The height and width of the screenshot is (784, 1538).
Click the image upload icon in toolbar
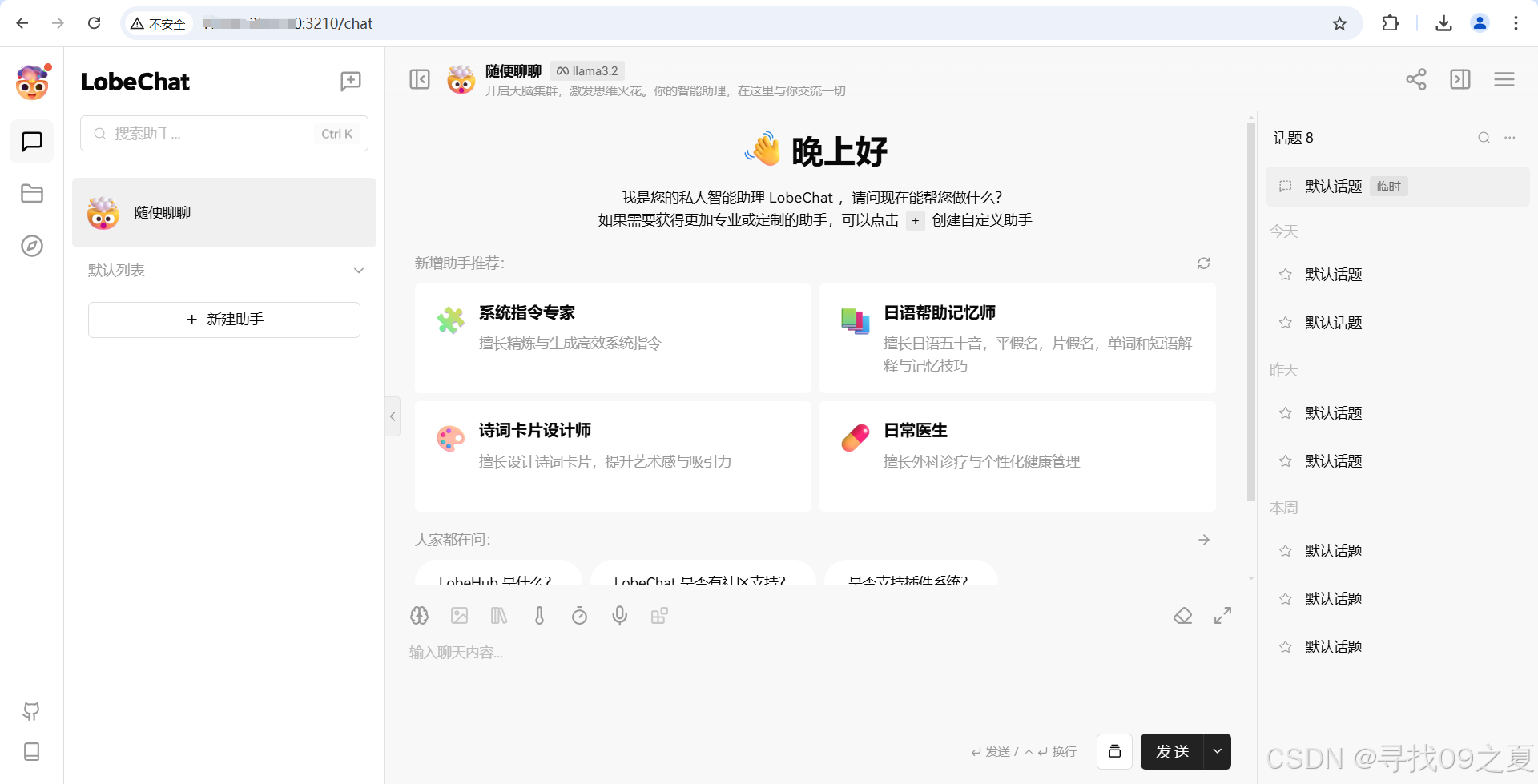[460, 616]
